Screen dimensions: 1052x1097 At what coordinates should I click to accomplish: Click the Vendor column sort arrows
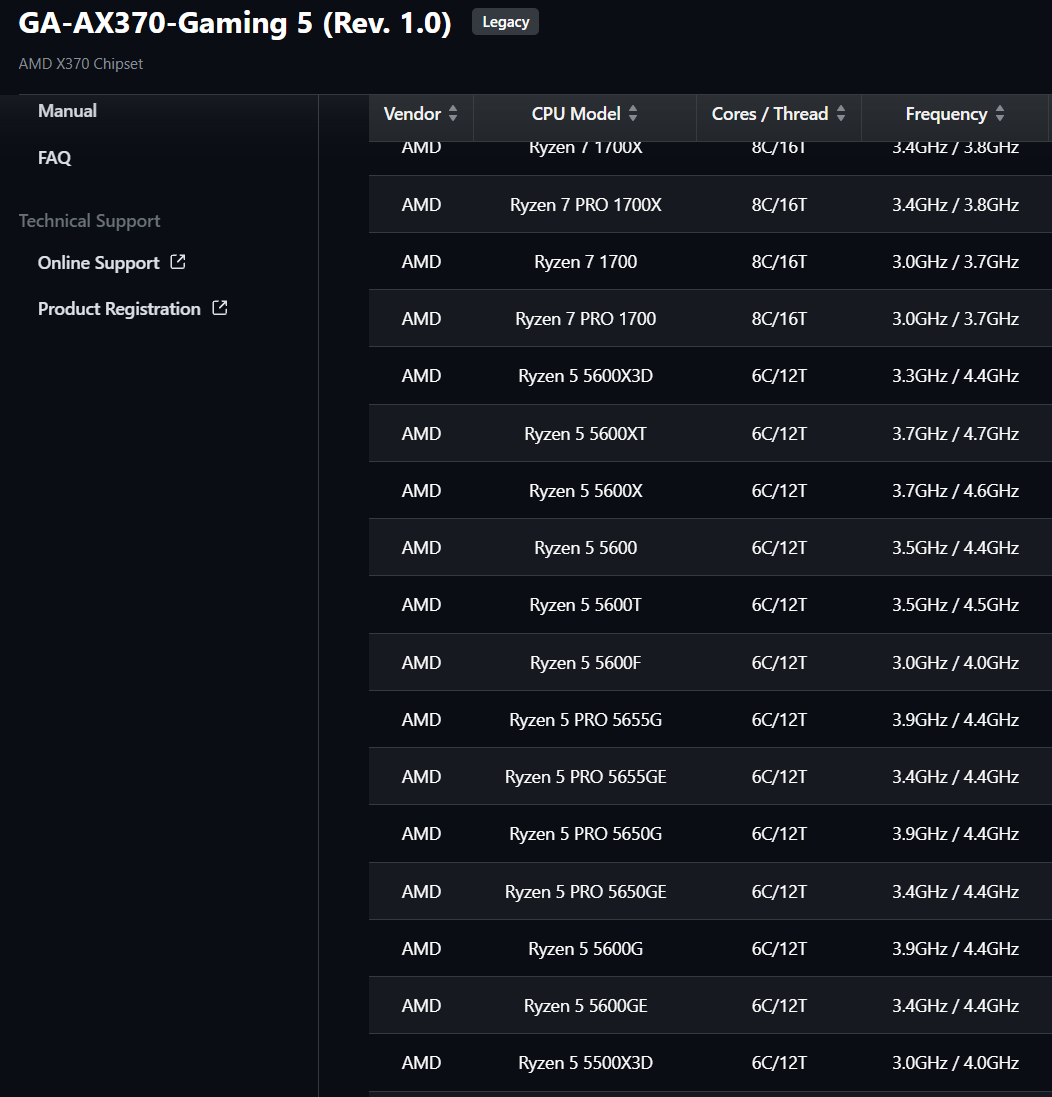click(453, 113)
